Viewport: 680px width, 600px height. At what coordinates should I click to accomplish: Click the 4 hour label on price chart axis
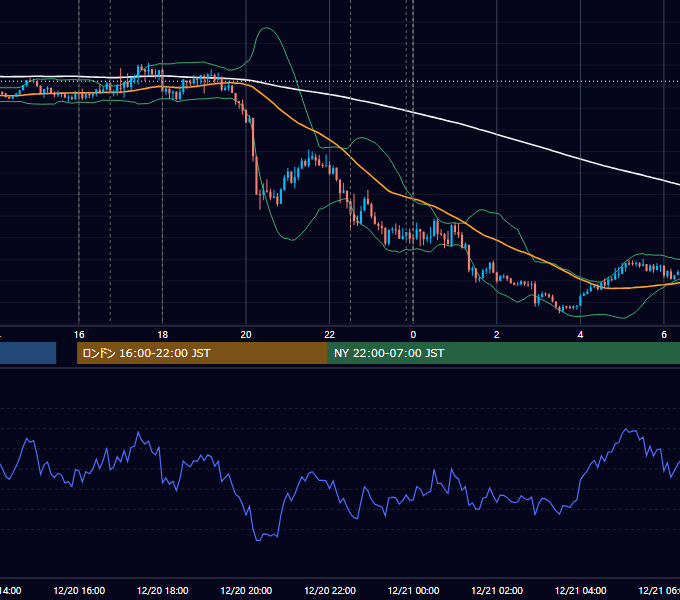(580, 335)
